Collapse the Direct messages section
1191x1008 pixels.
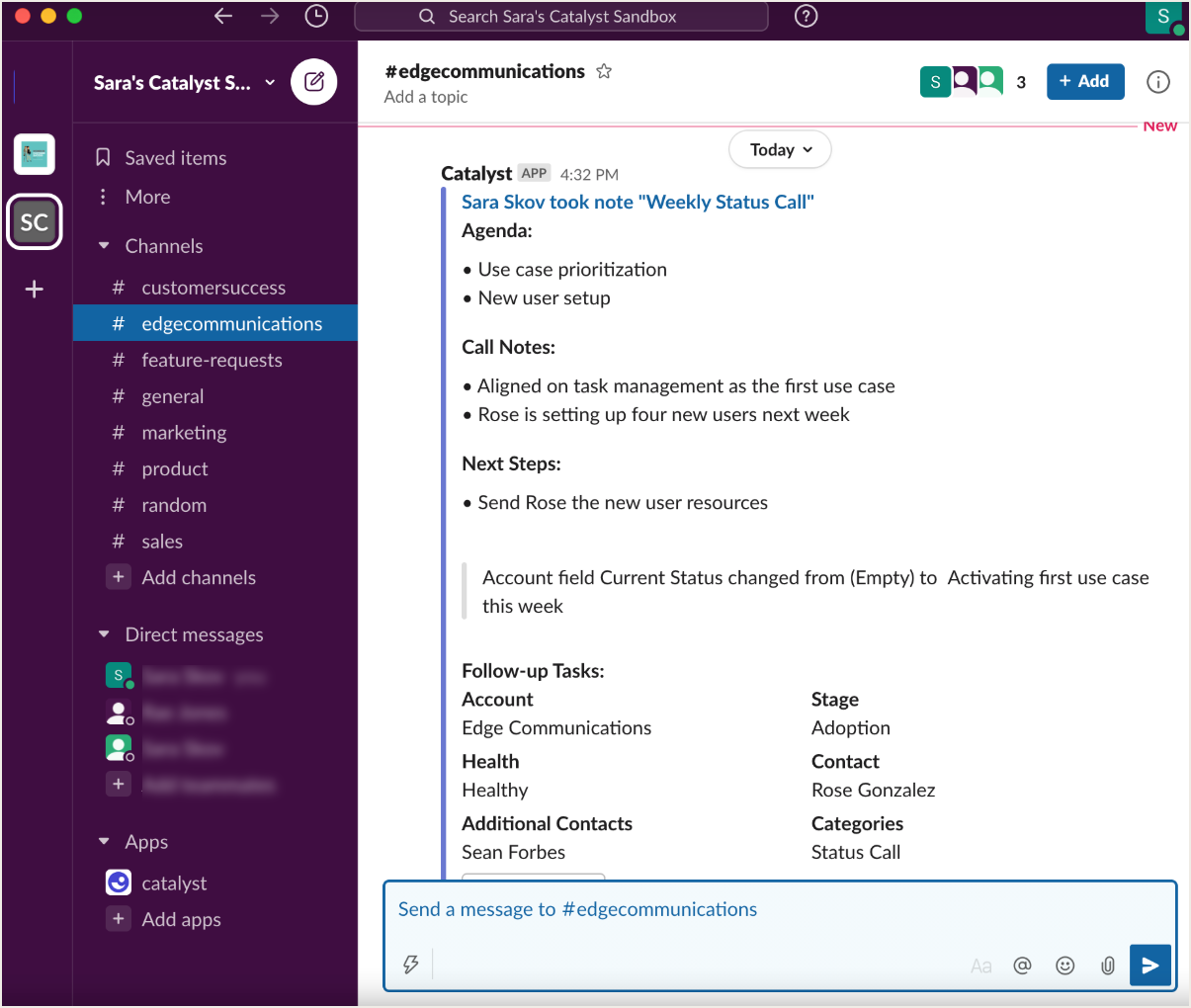click(x=104, y=634)
